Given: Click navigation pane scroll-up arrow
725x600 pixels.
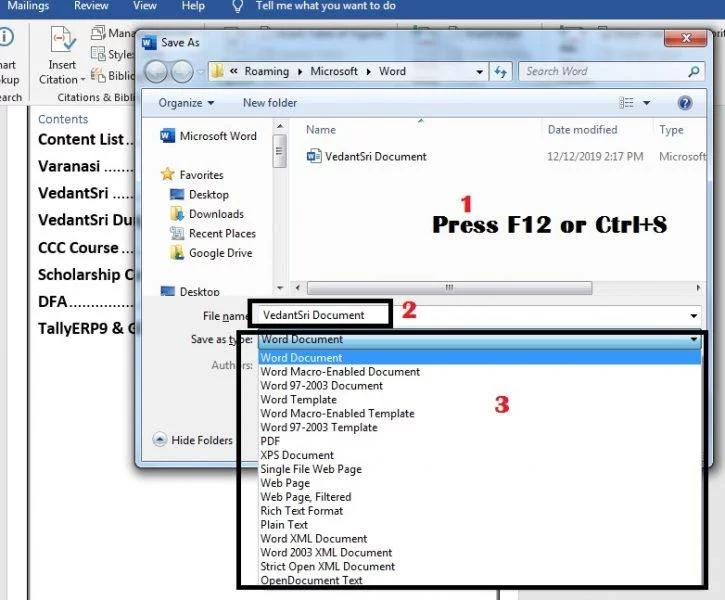Looking at the screenshot, I should point(280,126).
